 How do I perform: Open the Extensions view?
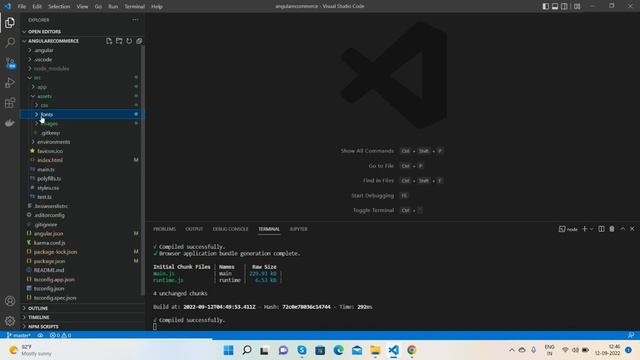point(10,103)
